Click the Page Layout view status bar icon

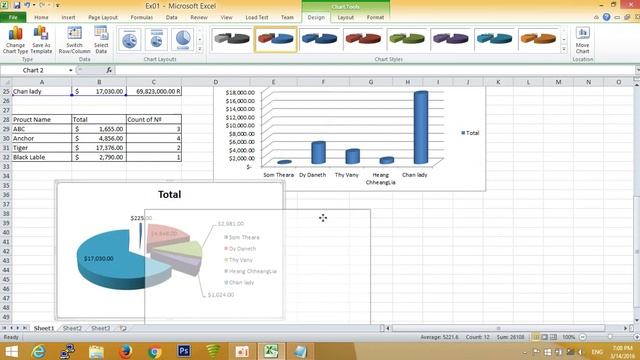click(x=544, y=337)
